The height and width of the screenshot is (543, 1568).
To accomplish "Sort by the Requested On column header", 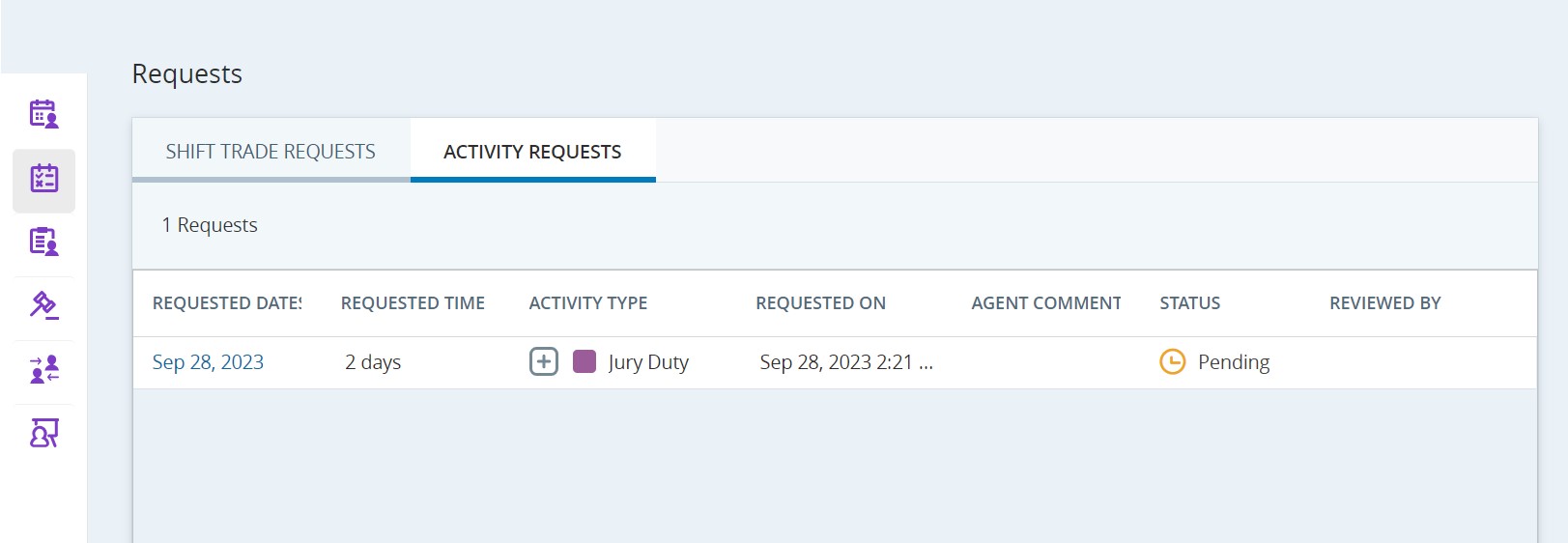I will [820, 303].
